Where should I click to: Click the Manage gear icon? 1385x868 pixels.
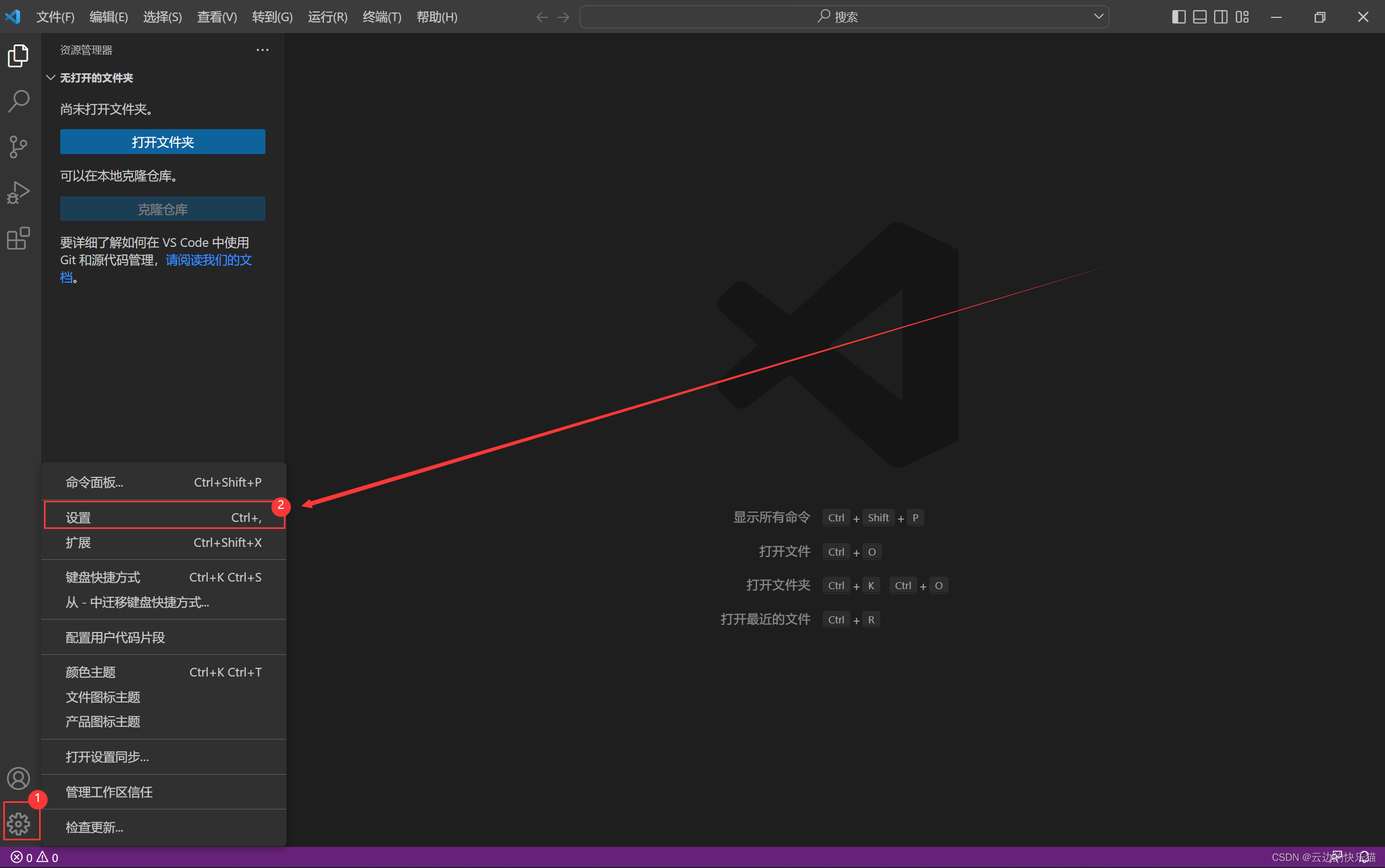click(18, 823)
